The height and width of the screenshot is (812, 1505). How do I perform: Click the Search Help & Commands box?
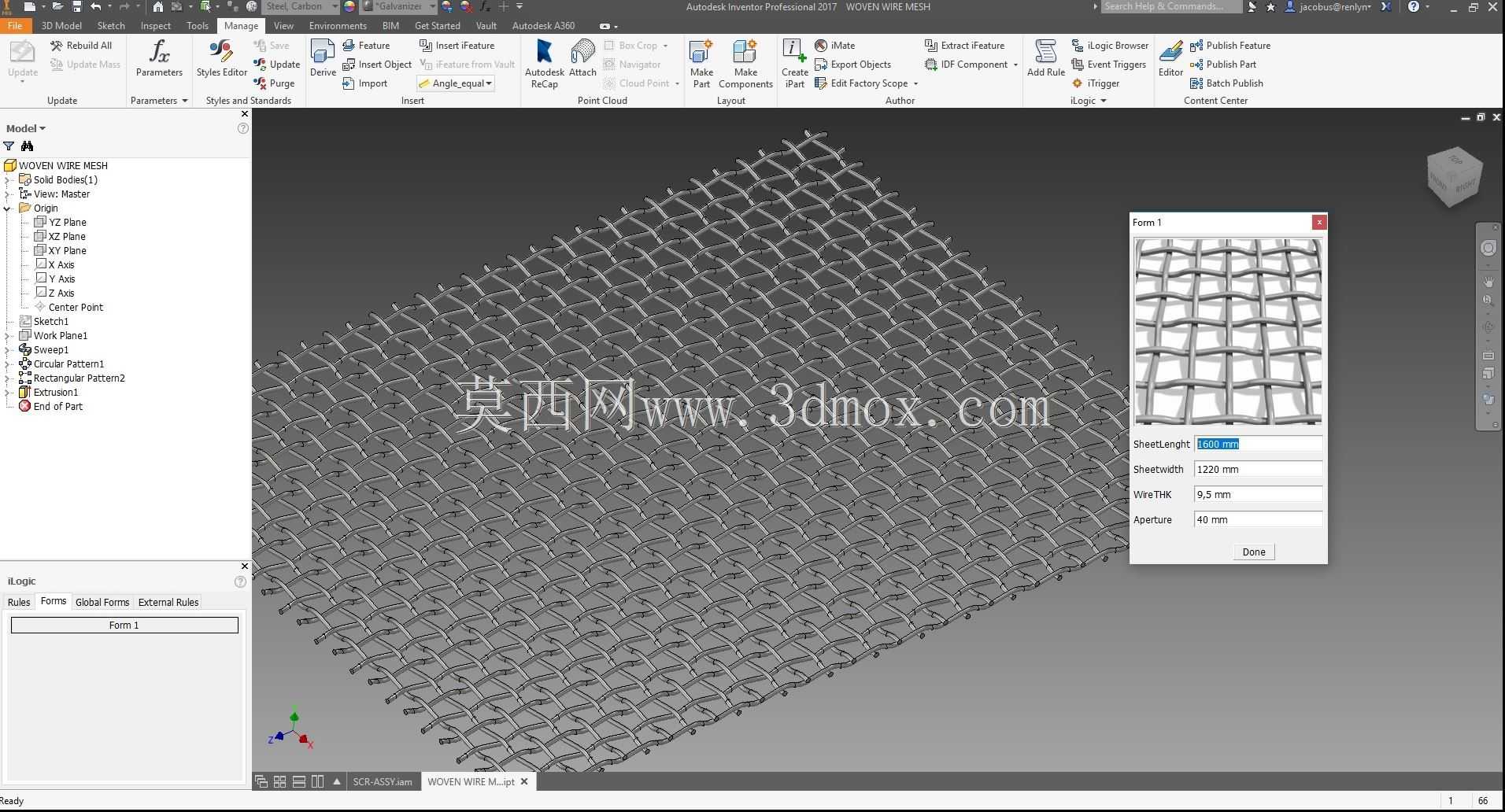click(1170, 6)
